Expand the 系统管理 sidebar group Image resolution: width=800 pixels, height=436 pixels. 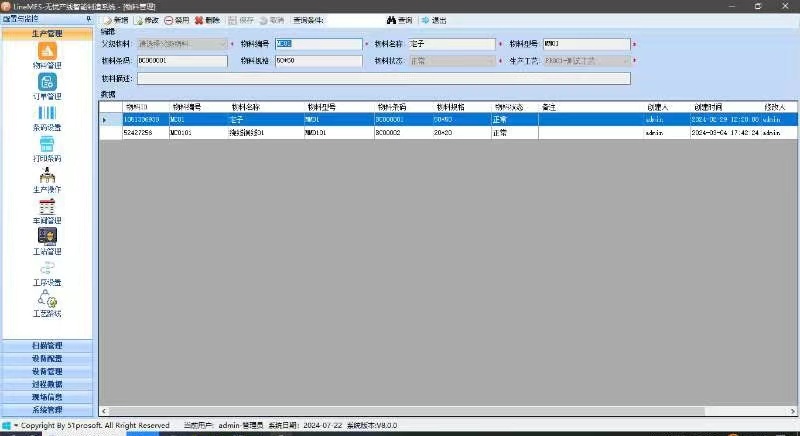click(47, 409)
